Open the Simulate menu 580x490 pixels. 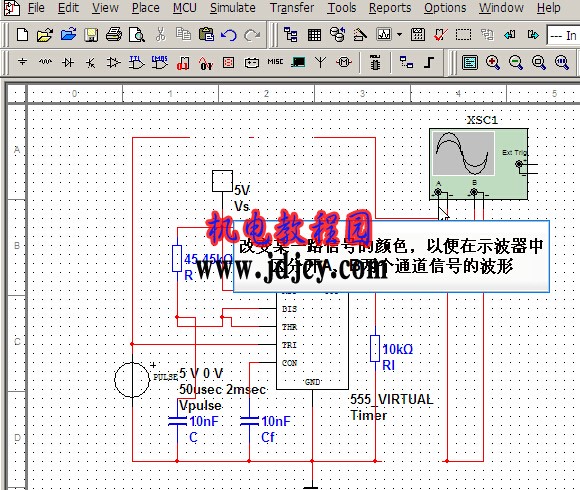233,8
